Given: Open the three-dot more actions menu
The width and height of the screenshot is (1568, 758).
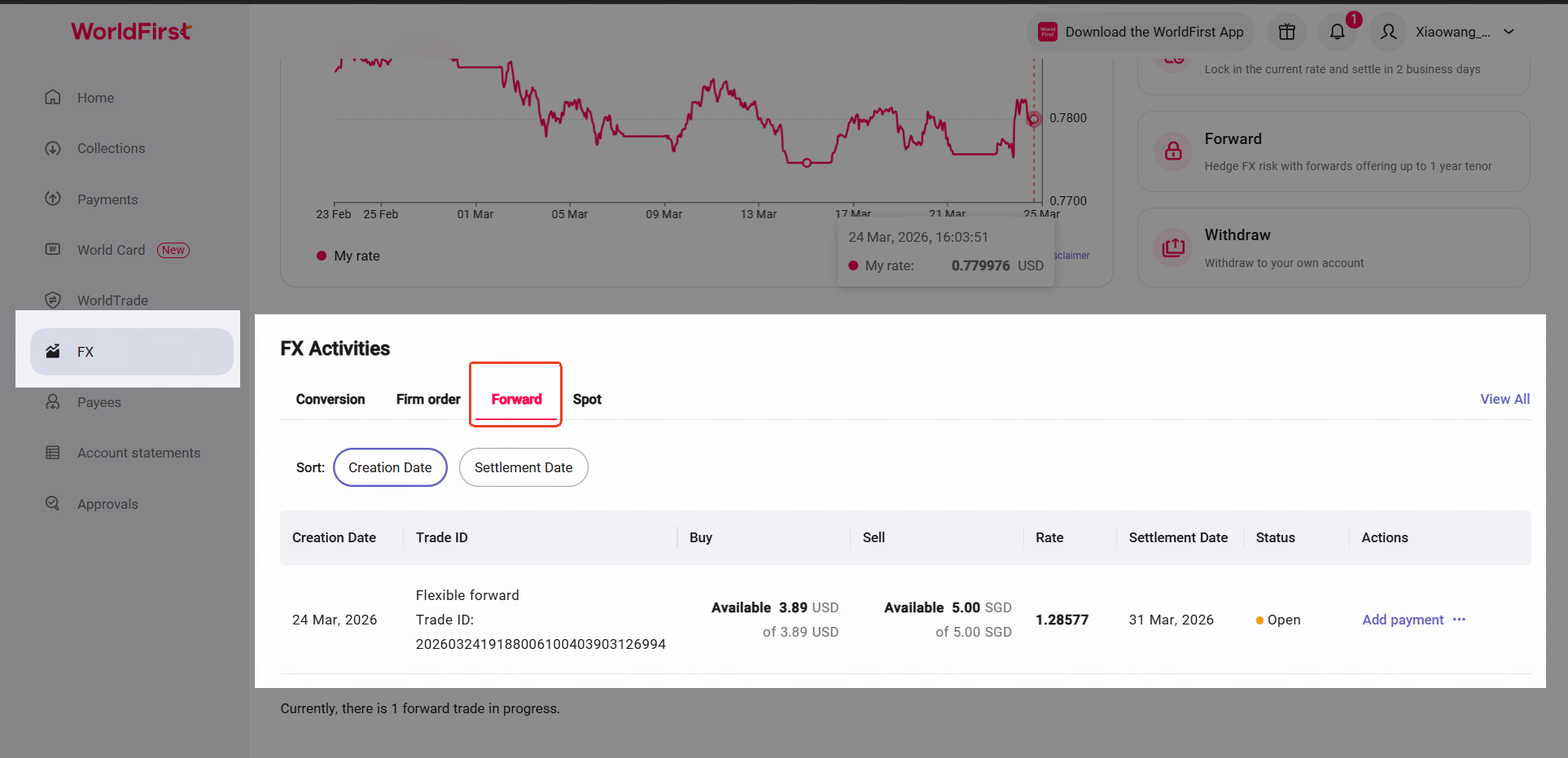Looking at the screenshot, I should [1459, 620].
